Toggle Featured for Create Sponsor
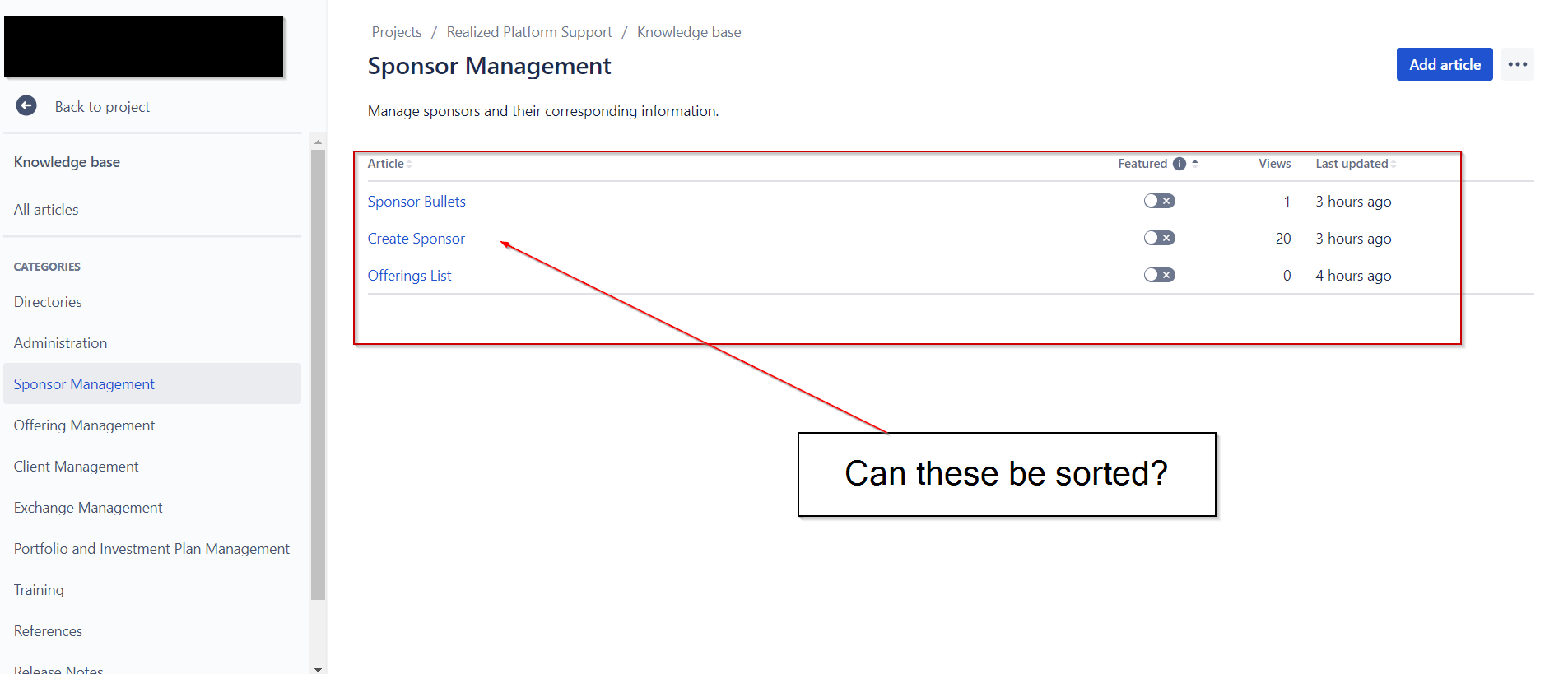Viewport: 1568px width, 674px height. coord(1159,238)
